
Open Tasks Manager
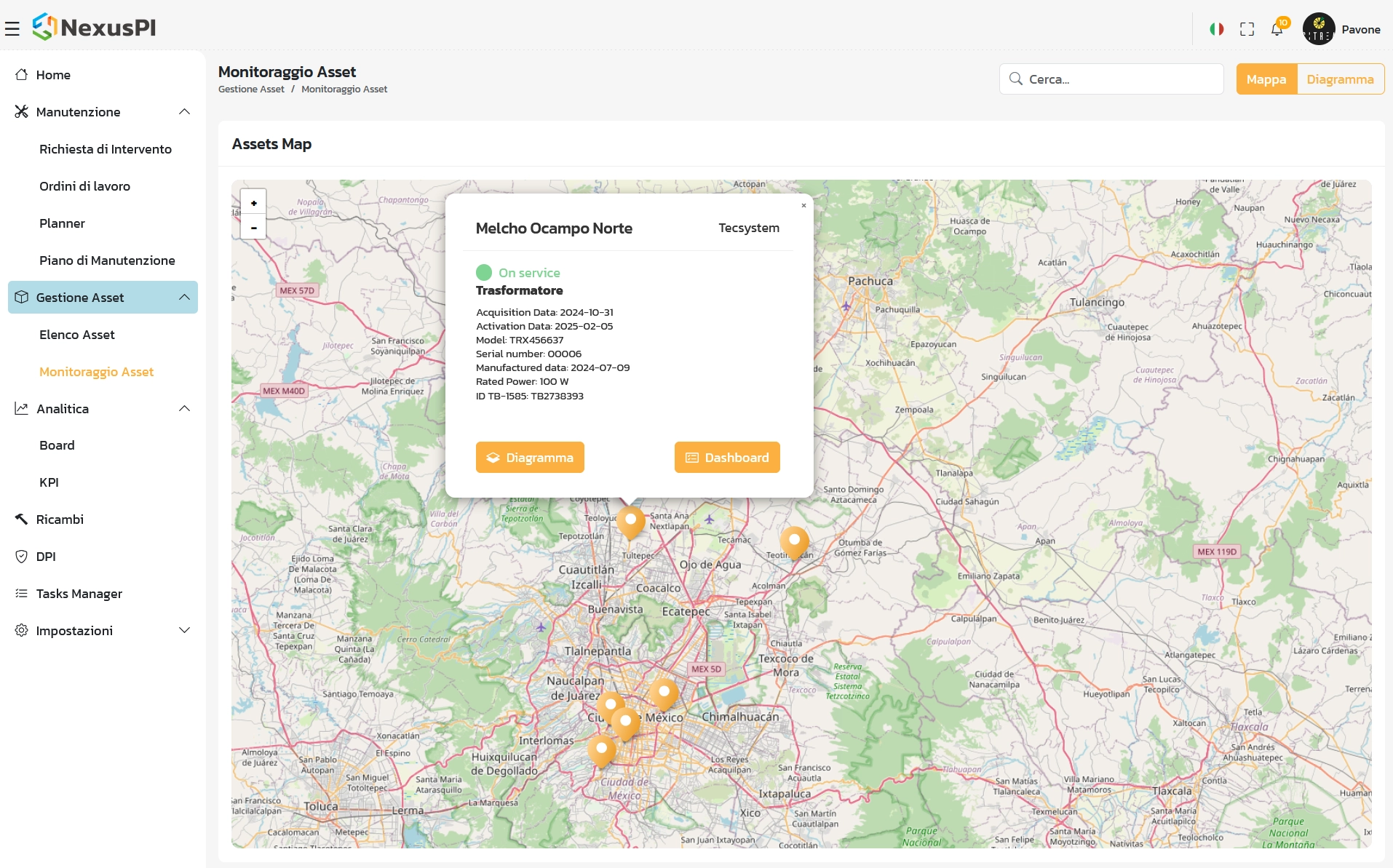(x=79, y=593)
